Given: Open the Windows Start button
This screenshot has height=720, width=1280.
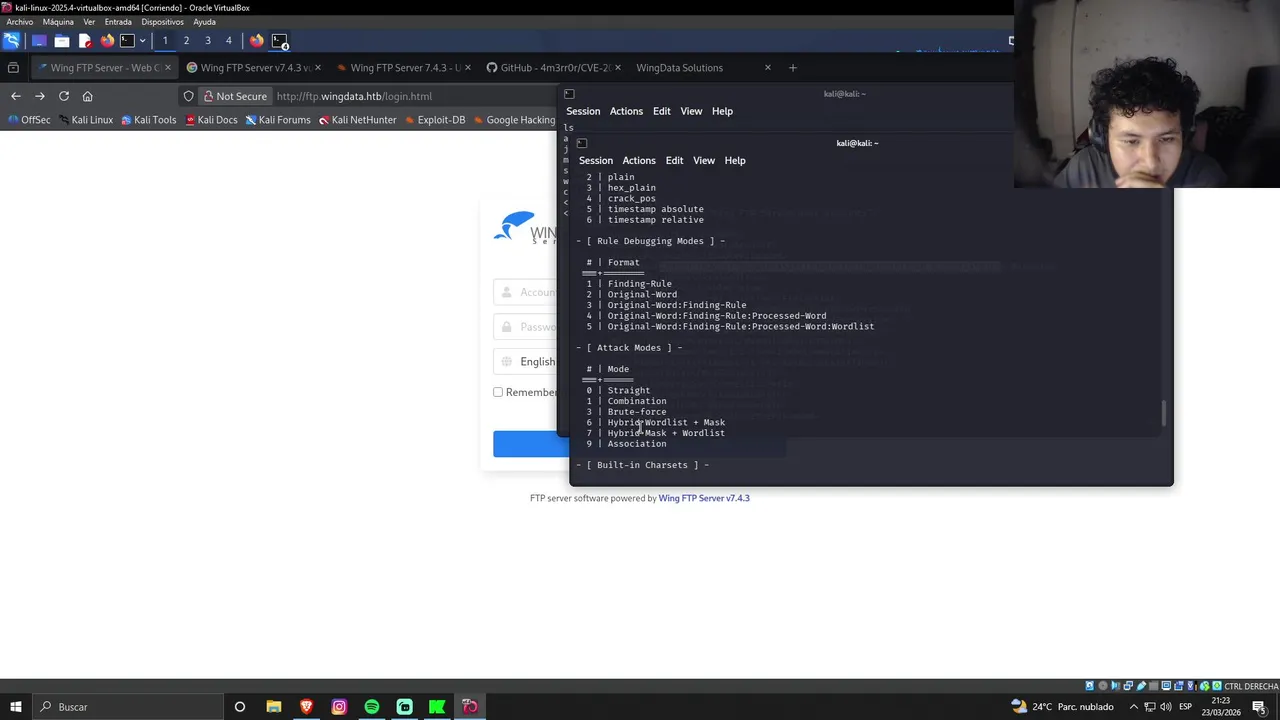Looking at the screenshot, I should [15, 707].
